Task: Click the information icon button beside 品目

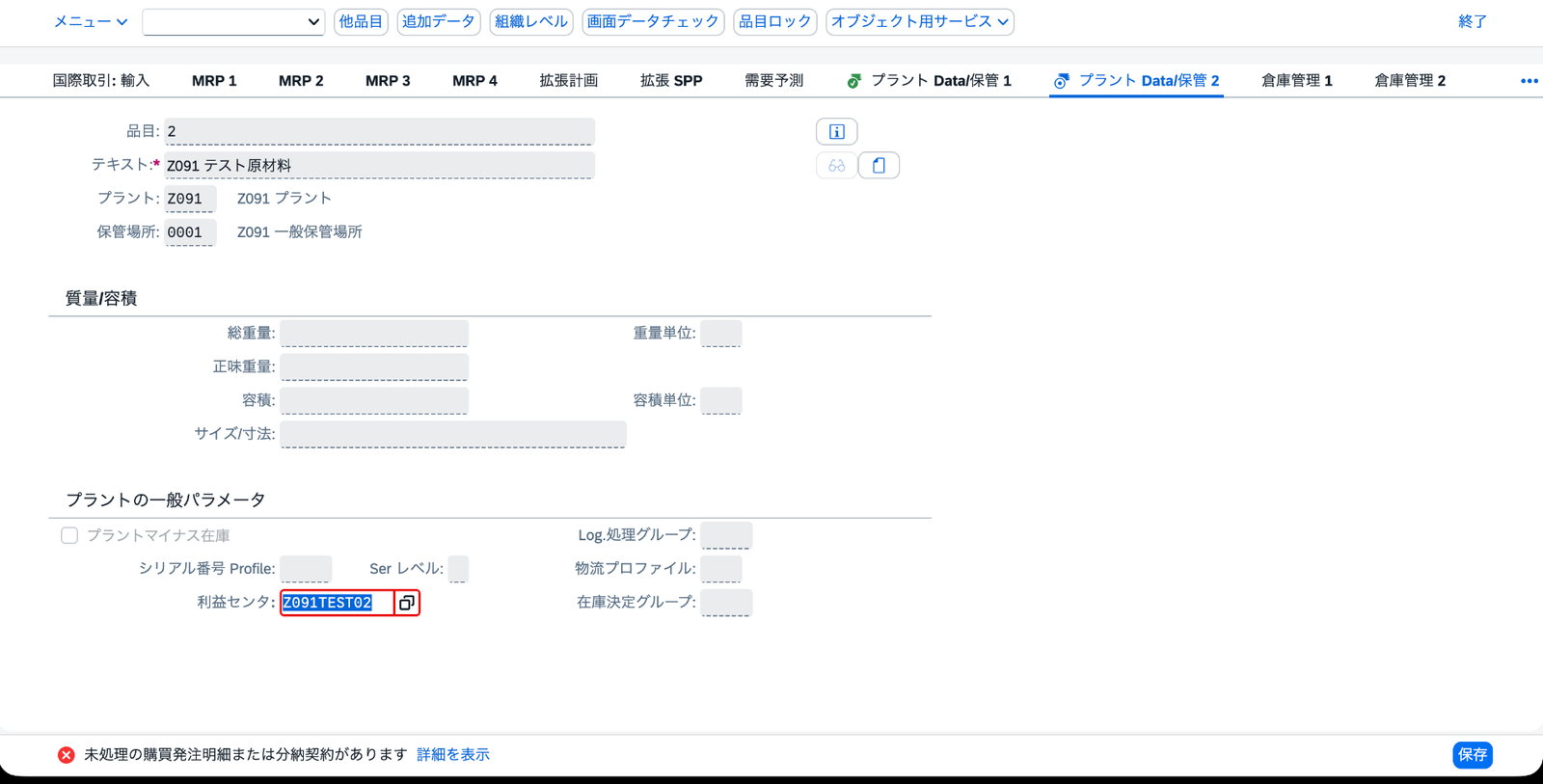Action: (836, 131)
